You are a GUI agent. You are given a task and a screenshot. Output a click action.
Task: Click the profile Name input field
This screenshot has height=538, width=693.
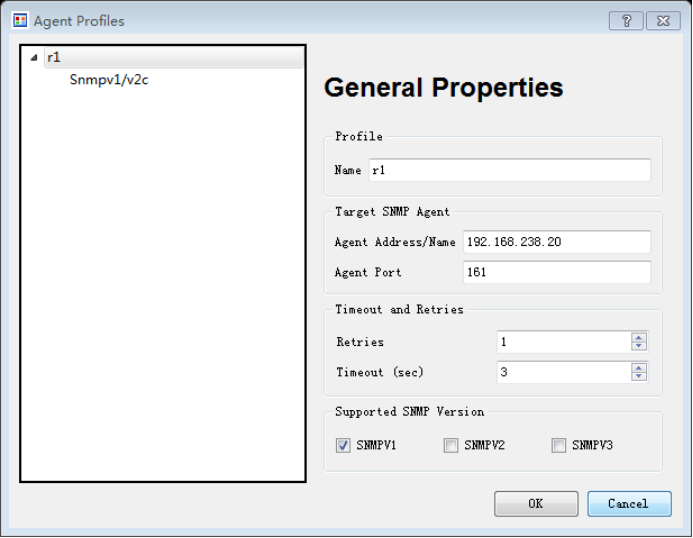tap(510, 170)
